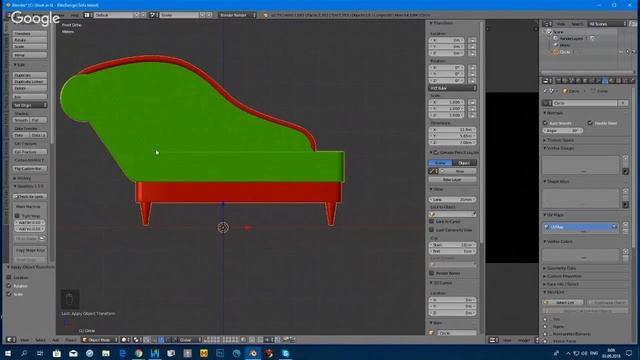
Task: Open the Scene properties tab
Action: [572, 81]
